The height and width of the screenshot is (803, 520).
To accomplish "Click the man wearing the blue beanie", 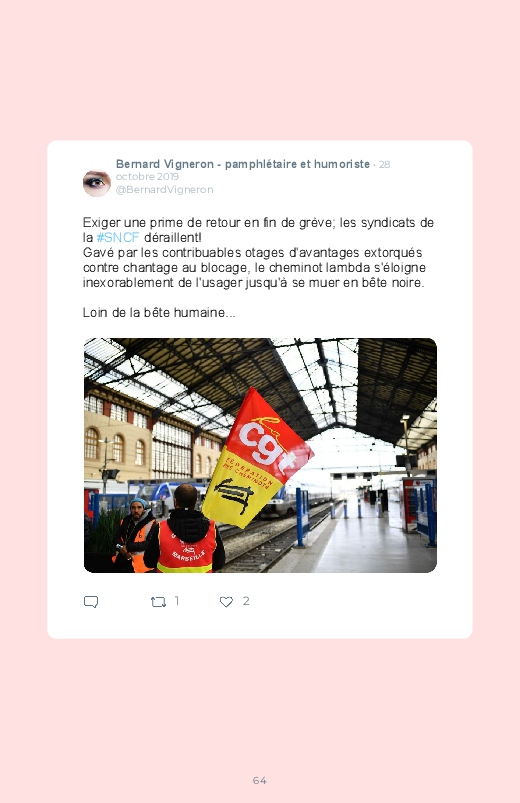I will (x=134, y=533).
